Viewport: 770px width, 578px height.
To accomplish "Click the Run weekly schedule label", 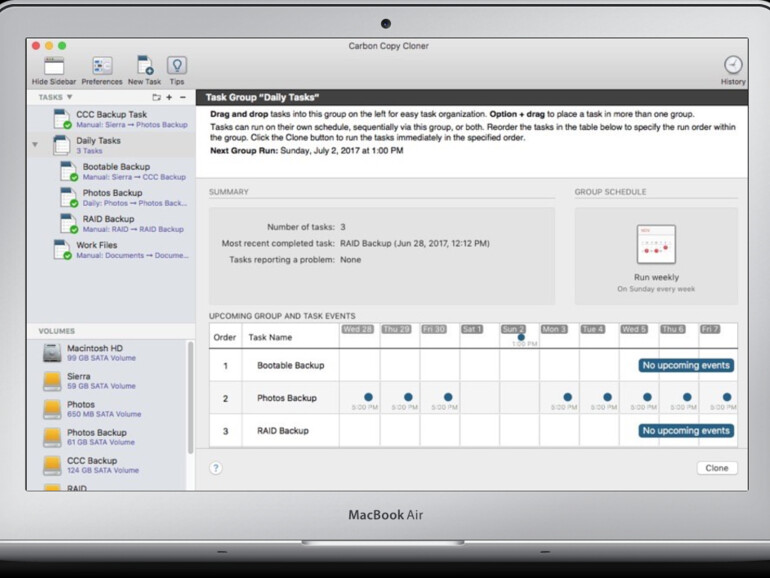I will tap(656, 277).
